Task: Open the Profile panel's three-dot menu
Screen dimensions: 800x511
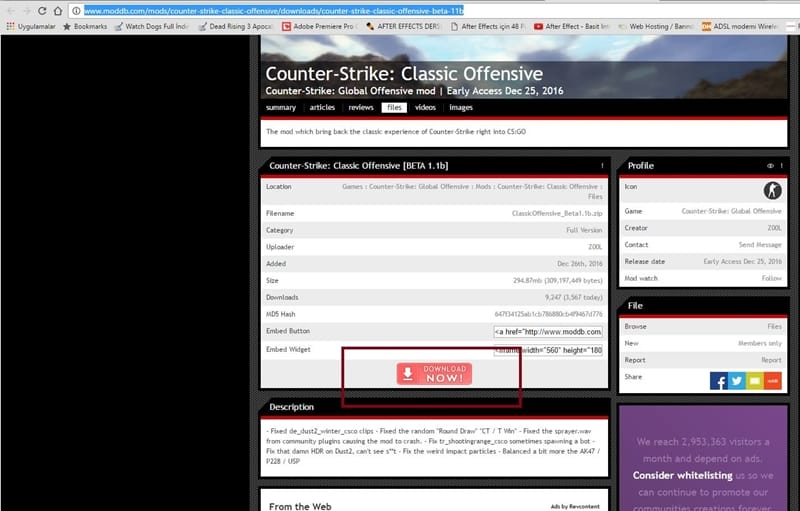Action: coord(782,165)
